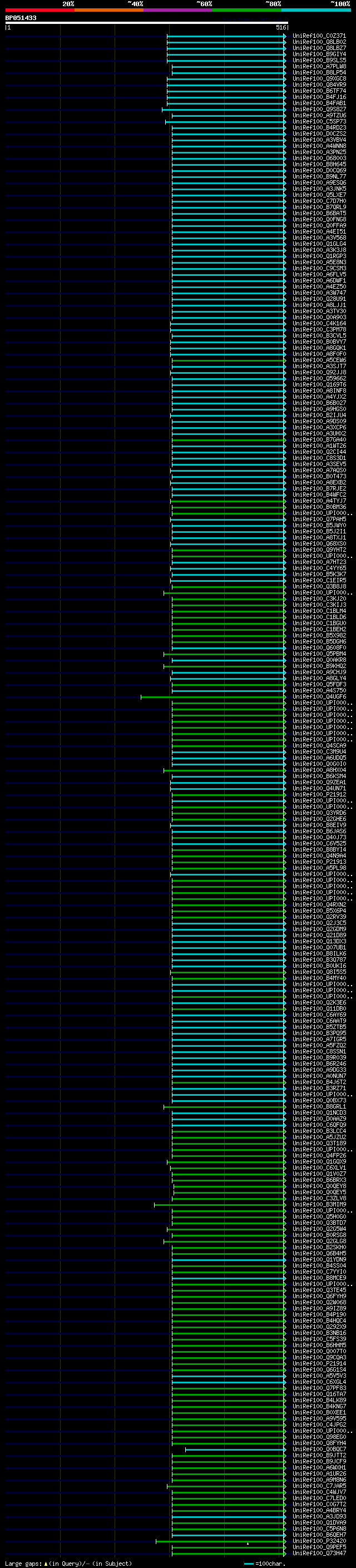The width and height of the screenshot is (356, 1568).
Task: Select the UniRef100_B8LP54 label
Action: (319, 72)
